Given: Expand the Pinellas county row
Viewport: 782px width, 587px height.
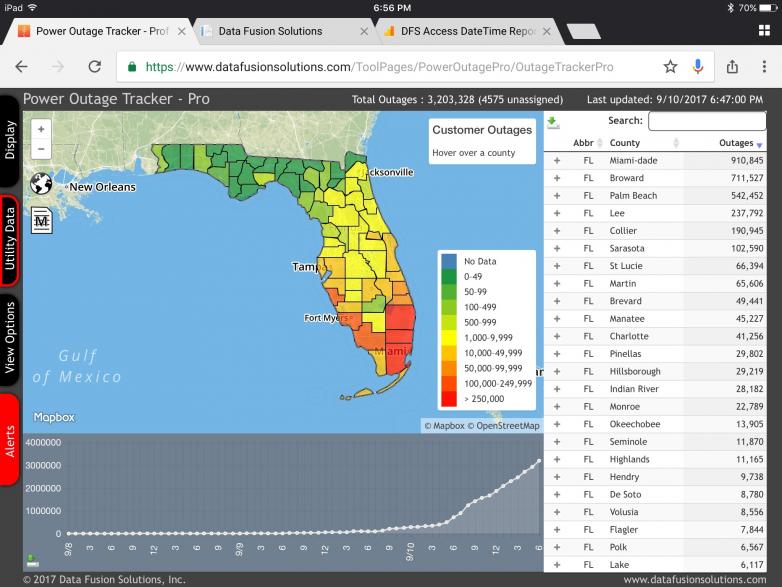Looking at the screenshot, I should 557,354.
